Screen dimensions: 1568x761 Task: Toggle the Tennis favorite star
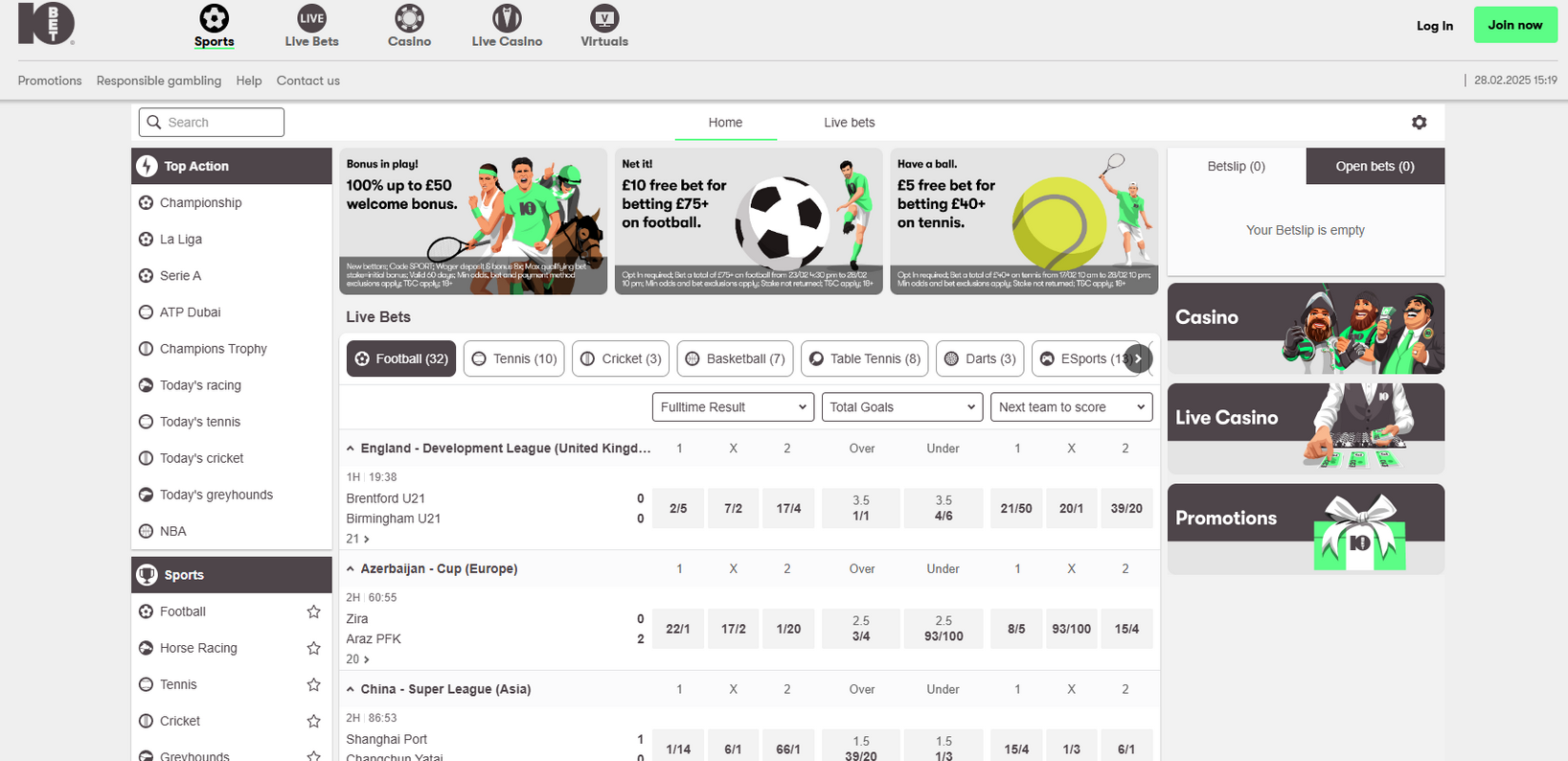313,684
